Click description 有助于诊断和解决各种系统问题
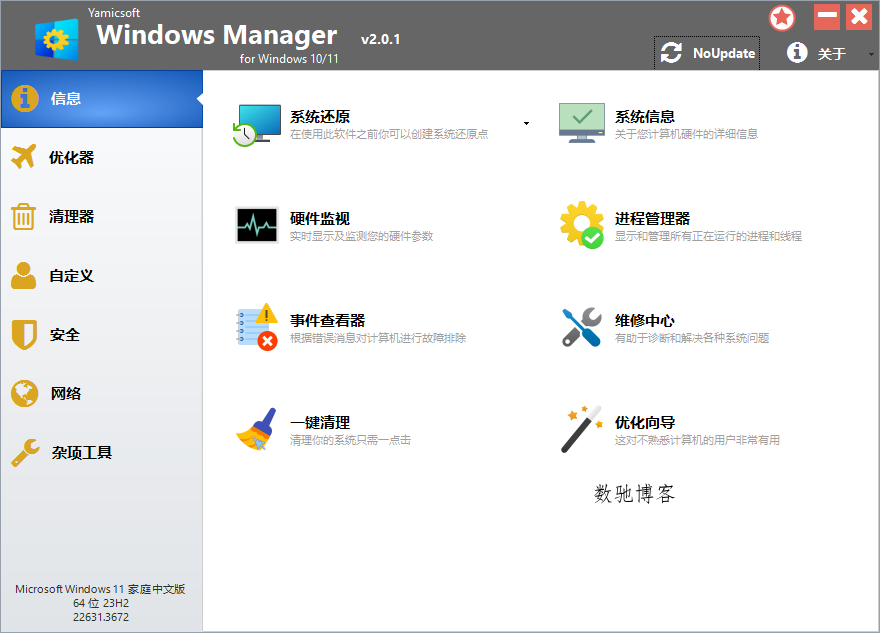The height and width of the screenshot is (633, 880). pos(691,338)
